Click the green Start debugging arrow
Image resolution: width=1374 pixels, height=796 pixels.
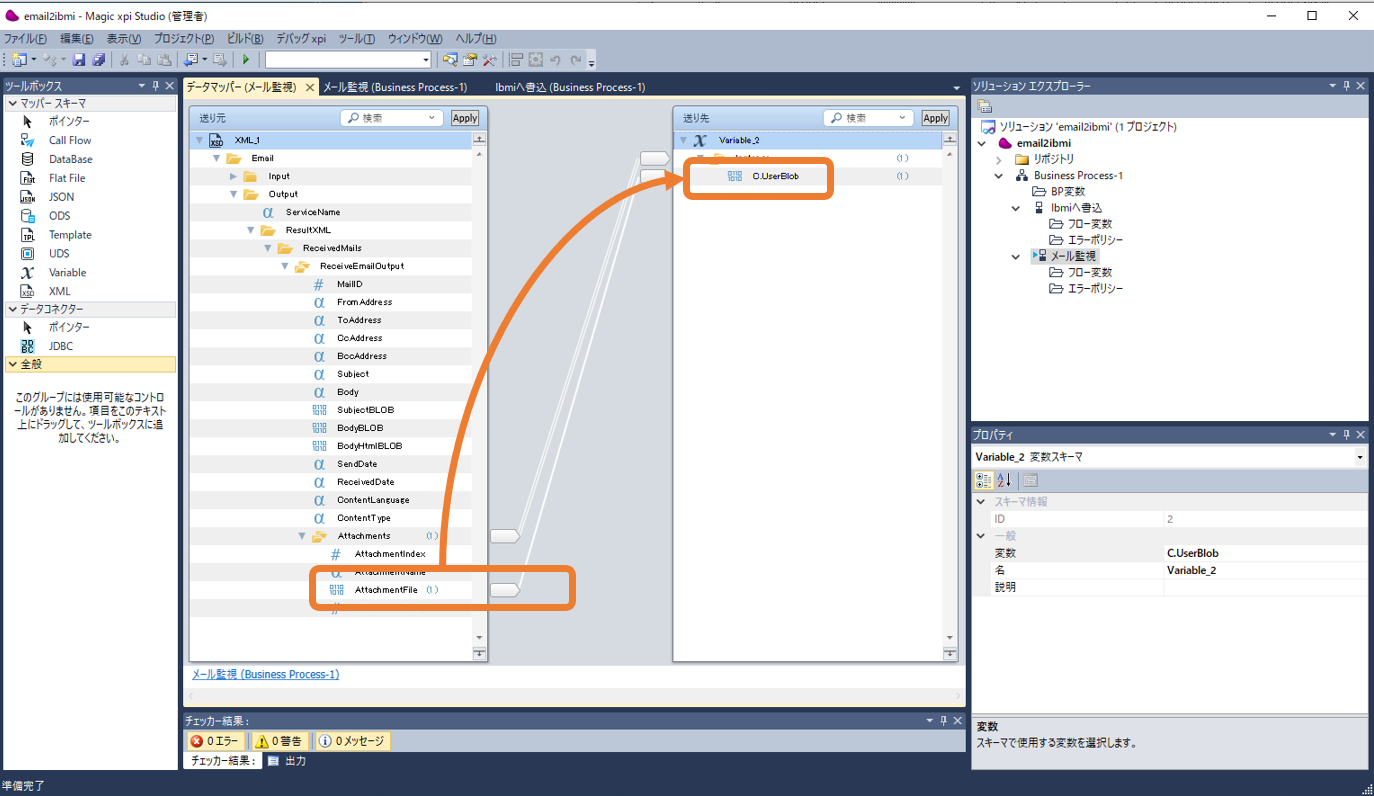[x=246, y=60]
